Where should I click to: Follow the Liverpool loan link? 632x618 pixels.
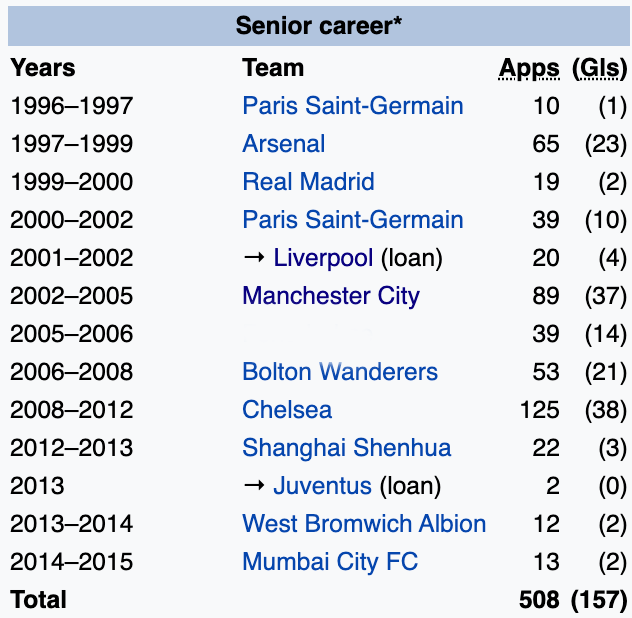(323, 258)
